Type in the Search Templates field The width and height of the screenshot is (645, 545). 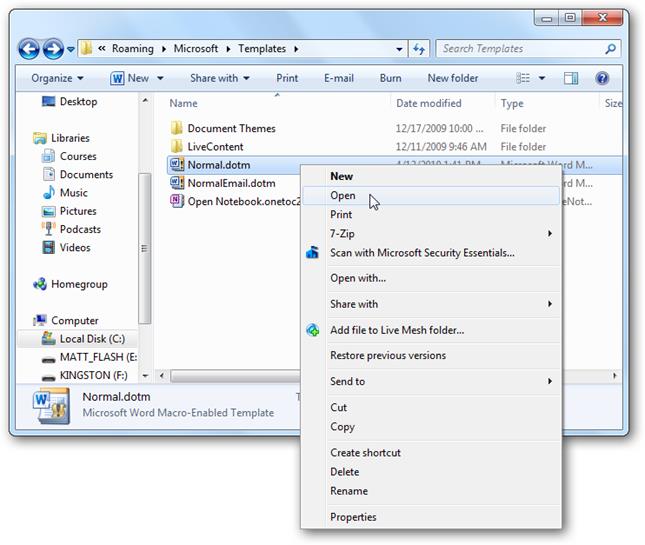518,48
